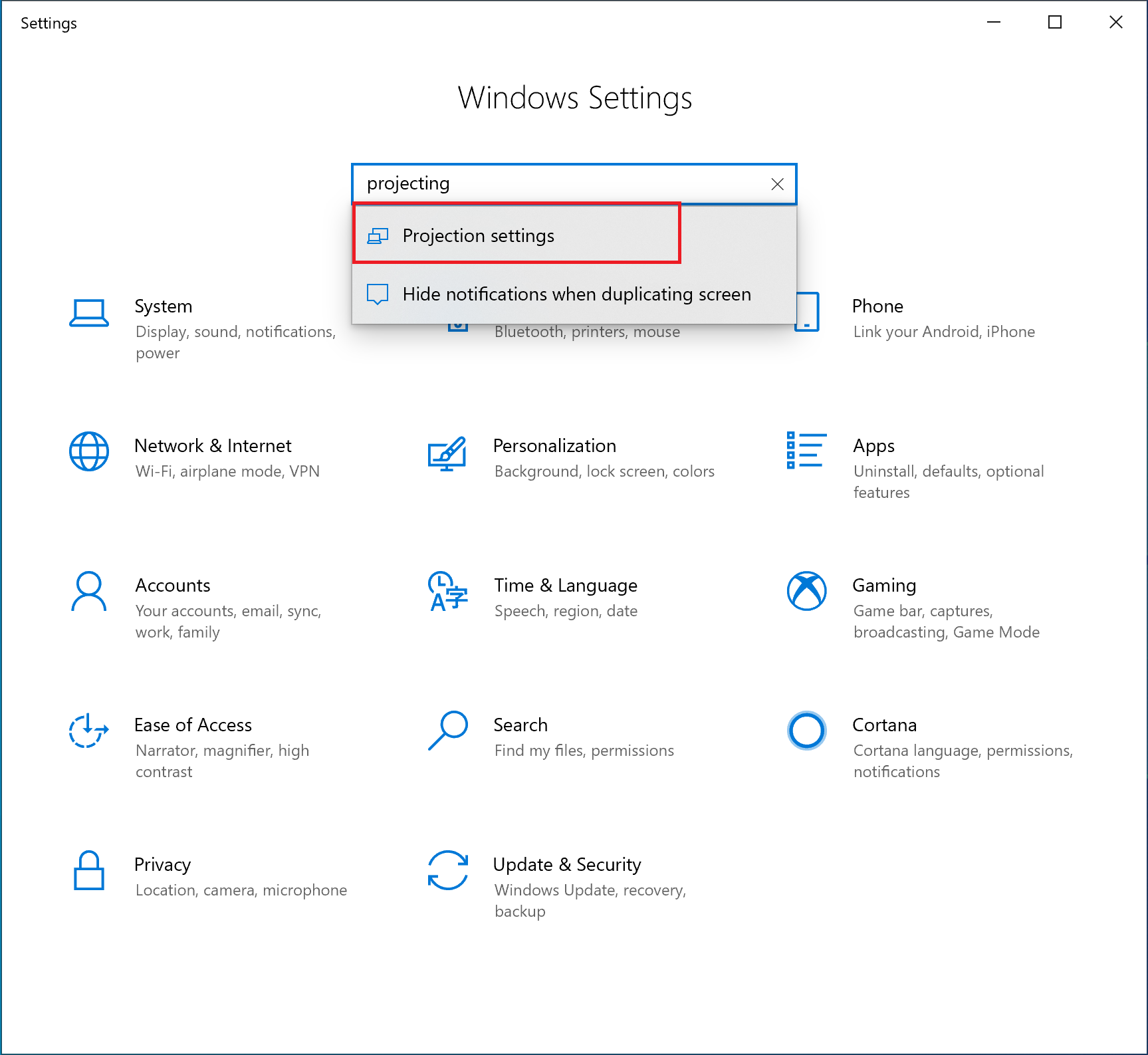Open the Phone settings link
The width and height of the screenshot is (1148, 1055).
pos(877,306)
